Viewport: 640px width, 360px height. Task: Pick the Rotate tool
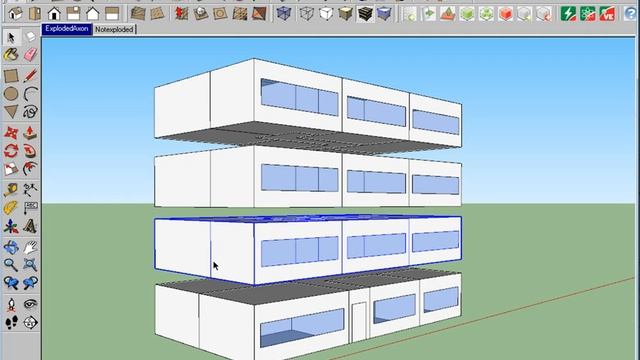tap(11, 151)
